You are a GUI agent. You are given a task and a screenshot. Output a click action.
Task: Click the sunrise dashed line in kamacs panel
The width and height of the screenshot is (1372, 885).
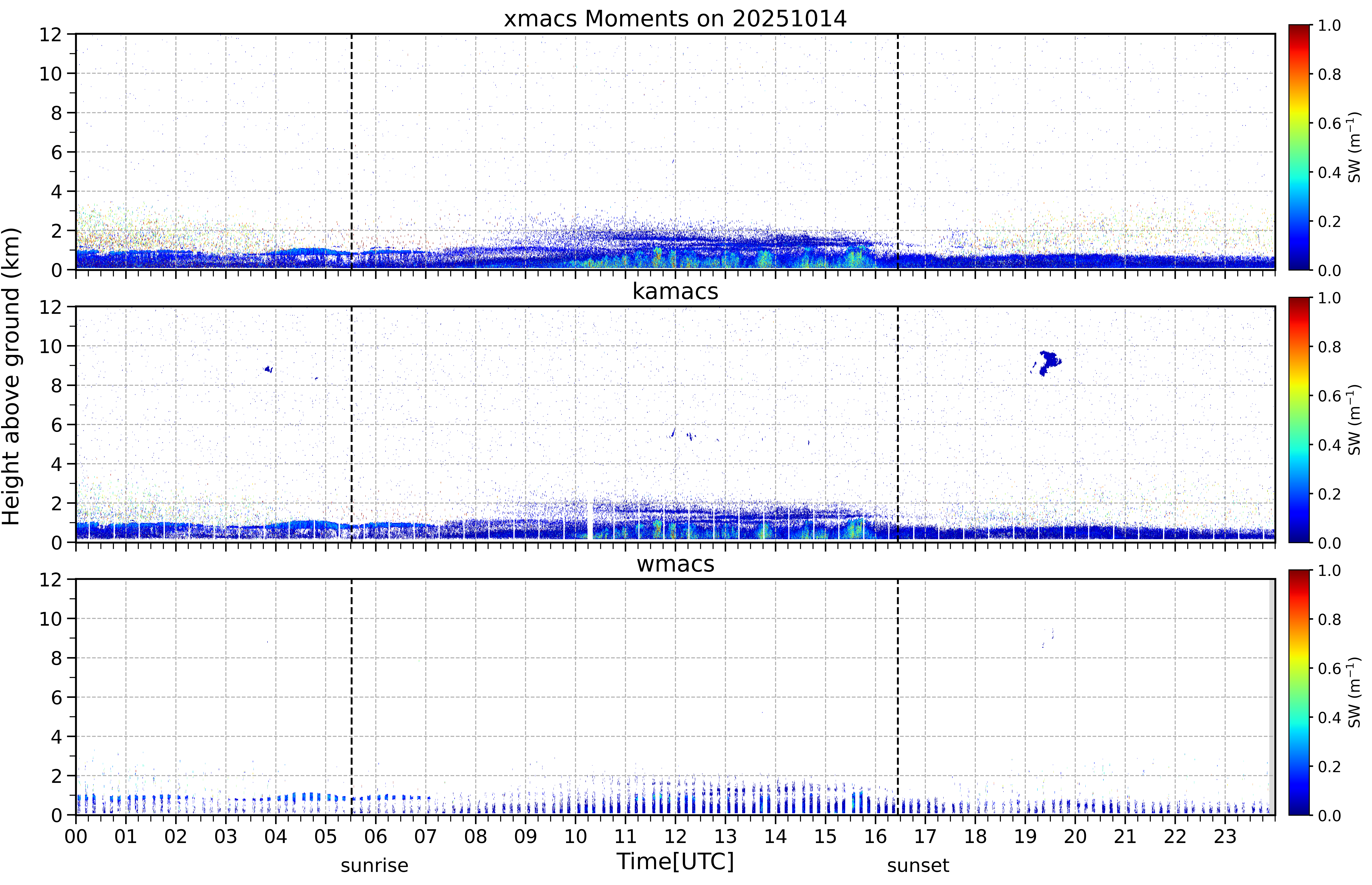pyautogui.click(x=352, y=424)
